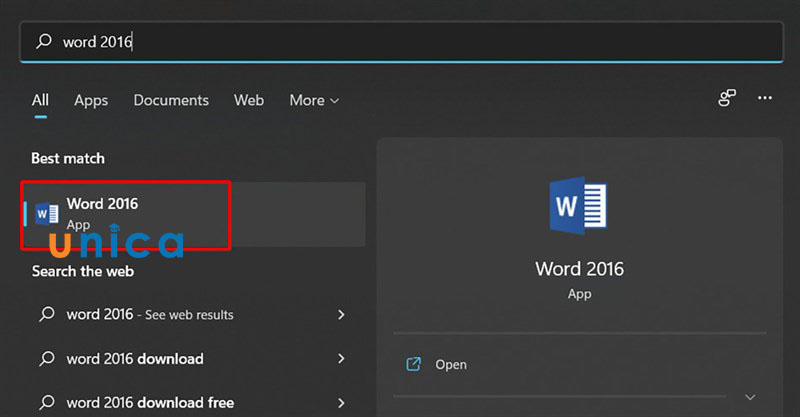Click magnifier icon beside 'See web results' suggestion
The height and width of the screenshot is (417, 800).
coord(47,314)
